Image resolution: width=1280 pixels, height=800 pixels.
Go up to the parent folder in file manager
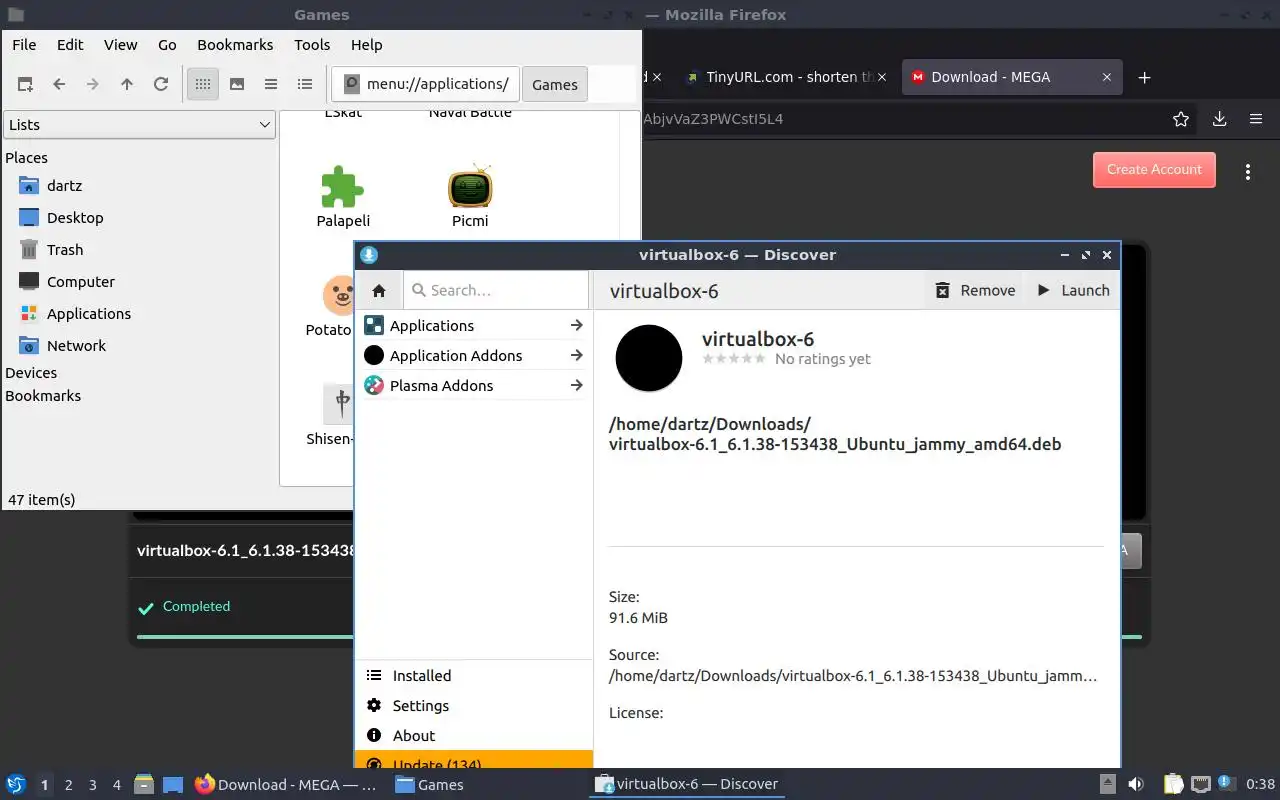[127, 84]
